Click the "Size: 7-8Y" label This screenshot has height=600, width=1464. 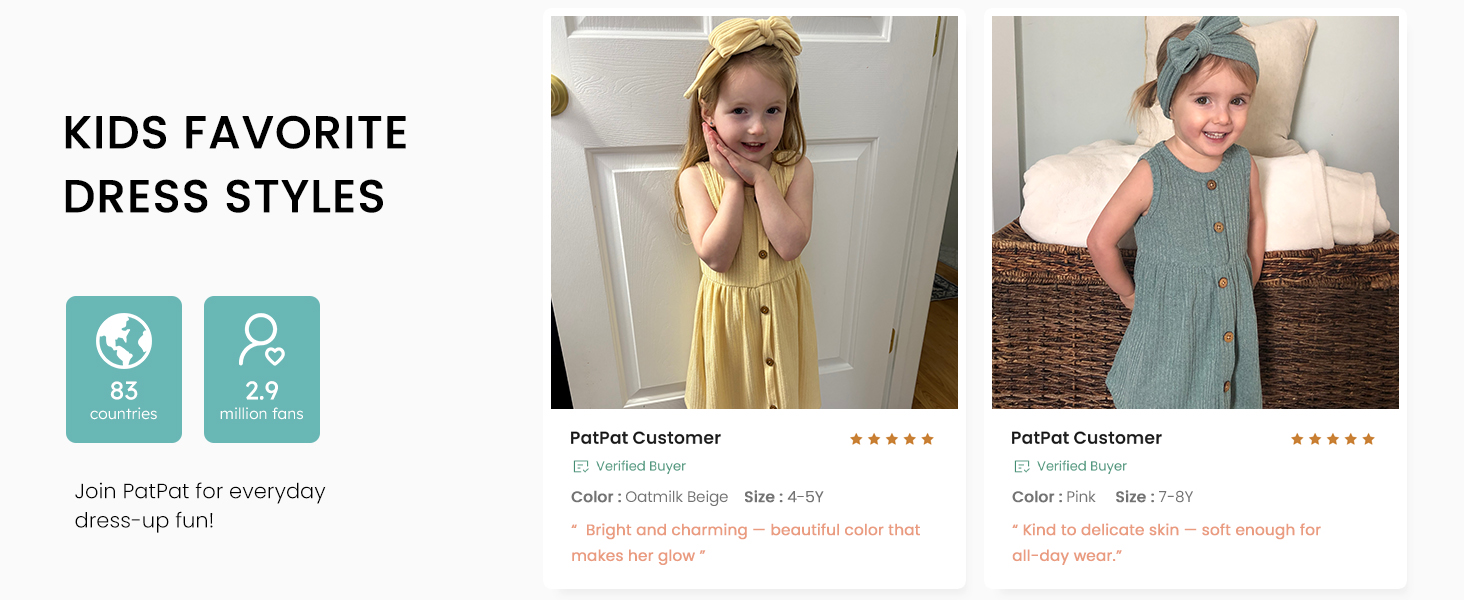tap(1154, 497)
